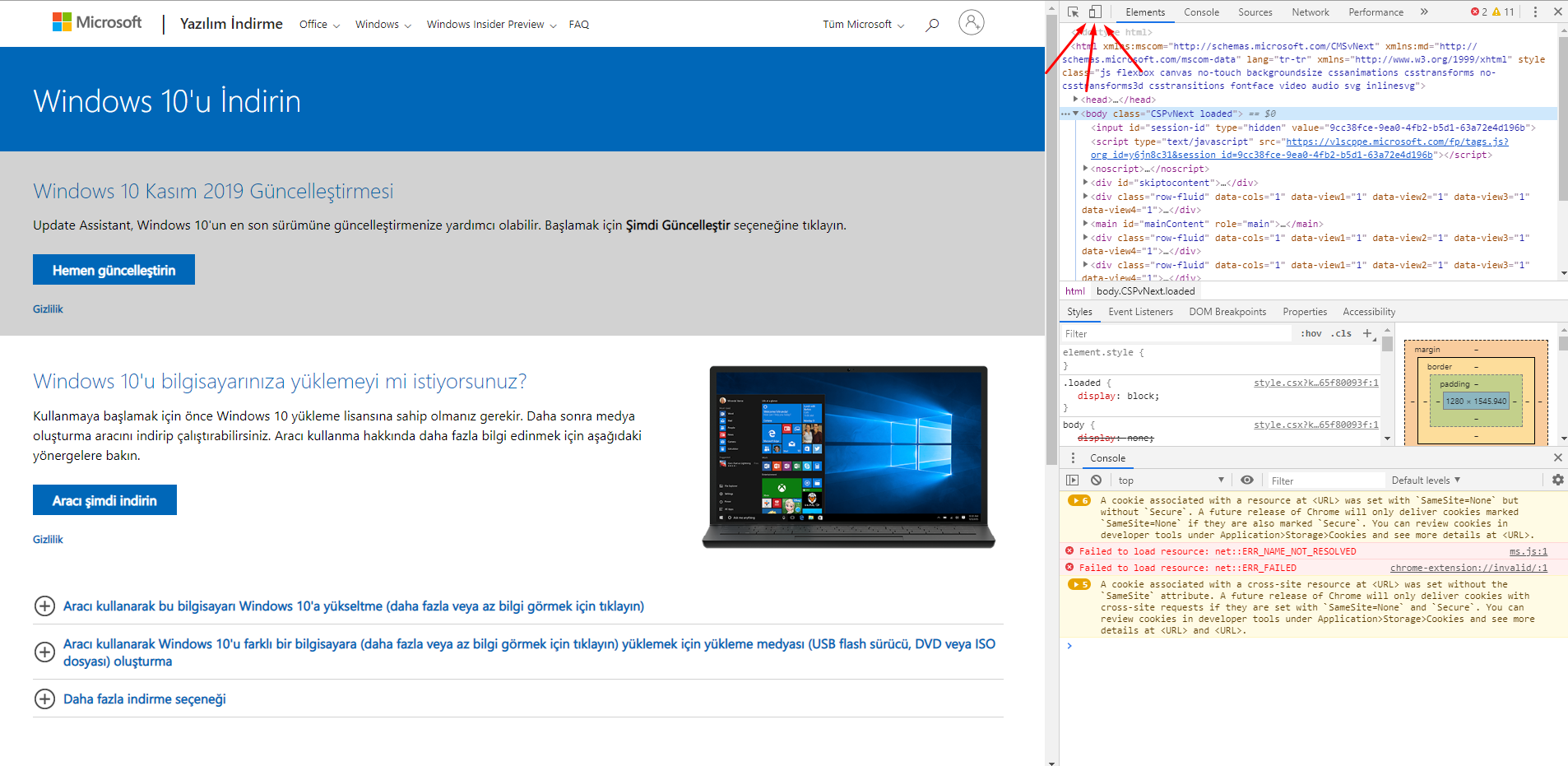Click the 'Aracı şimdi indirin' button
Image resolution: width=1568 pixels, height=766 pixels.
pos(104,500)
